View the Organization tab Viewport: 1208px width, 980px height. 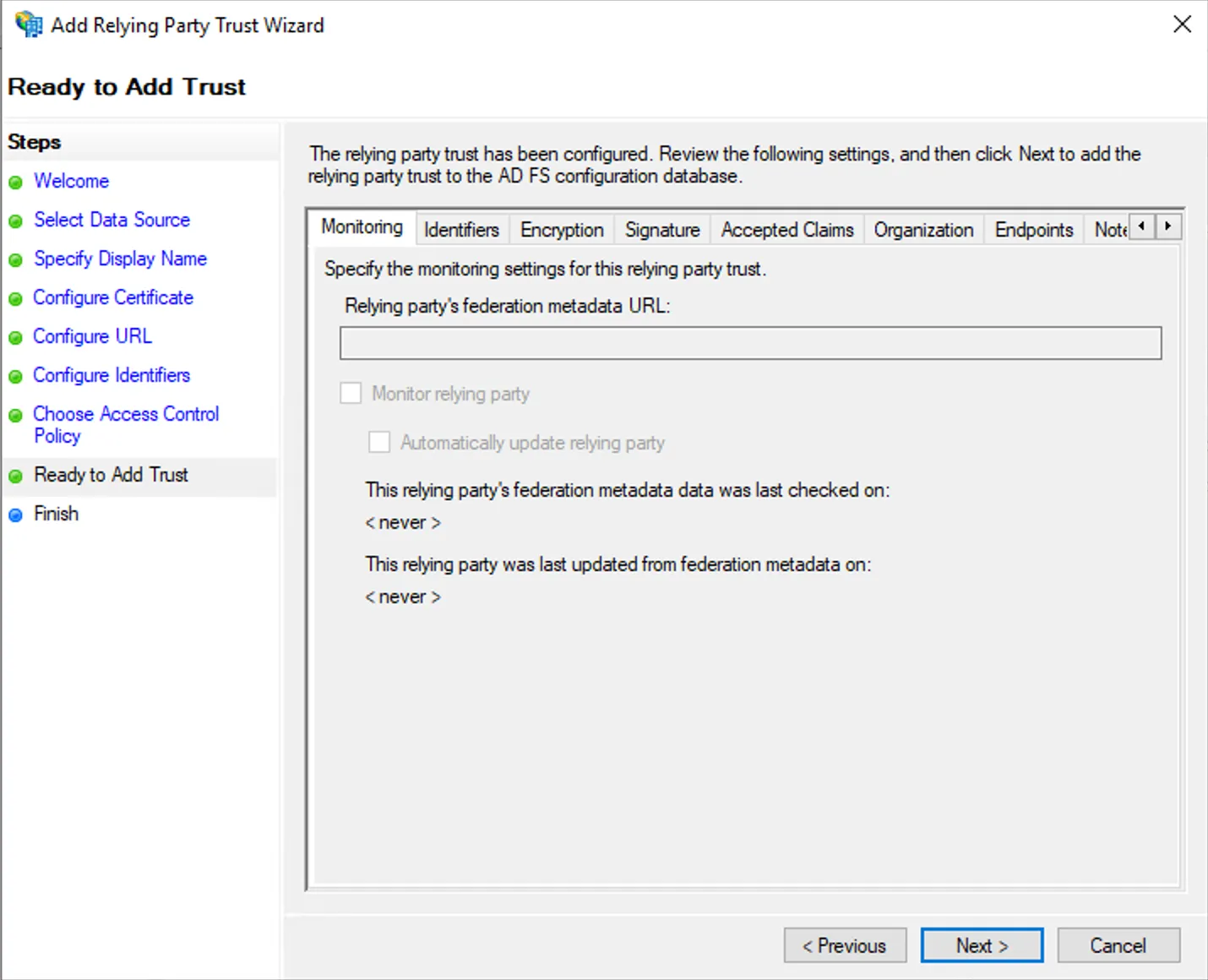point(922,229)
